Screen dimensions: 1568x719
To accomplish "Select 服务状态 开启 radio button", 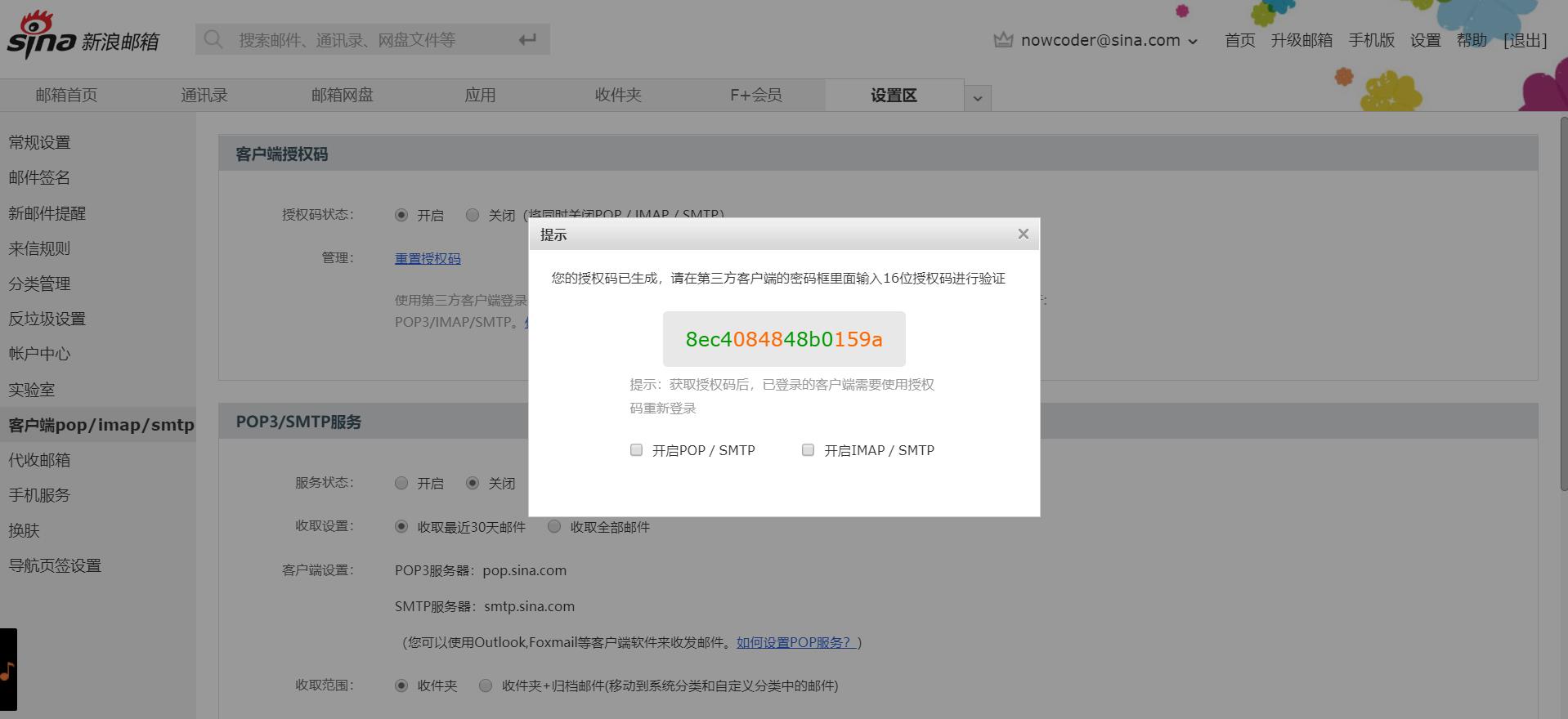I will (x=401, y=483).
